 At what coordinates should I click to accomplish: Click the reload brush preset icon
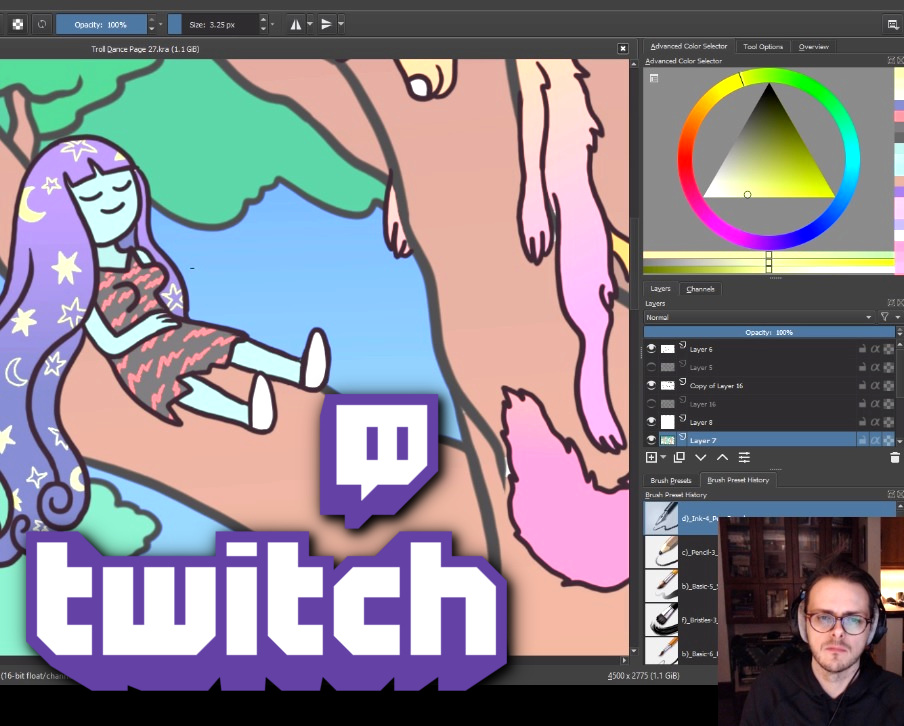pos(42,24)
